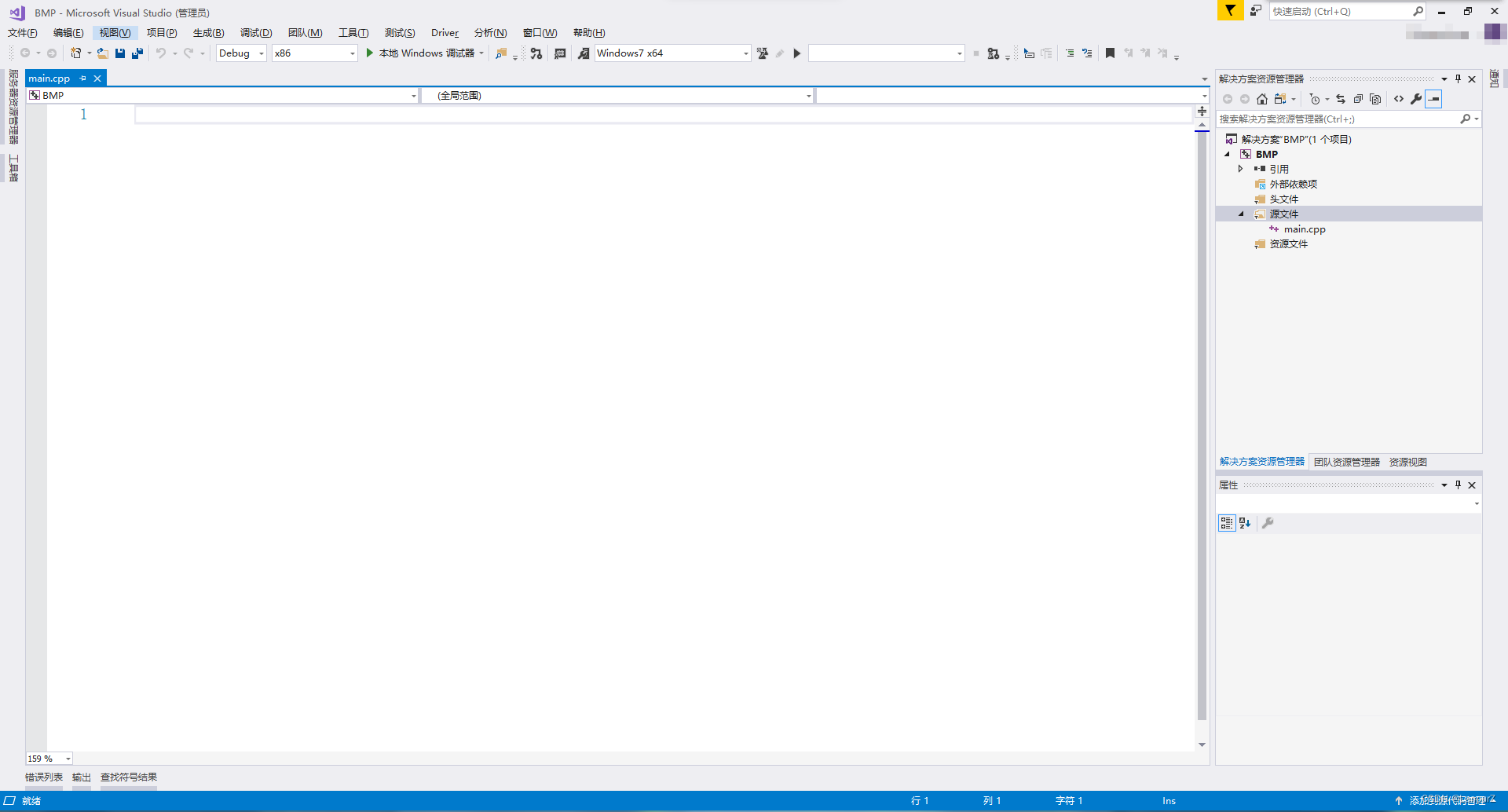Toggle the pin on the Properties (属性) panel

pos(1459,485)
